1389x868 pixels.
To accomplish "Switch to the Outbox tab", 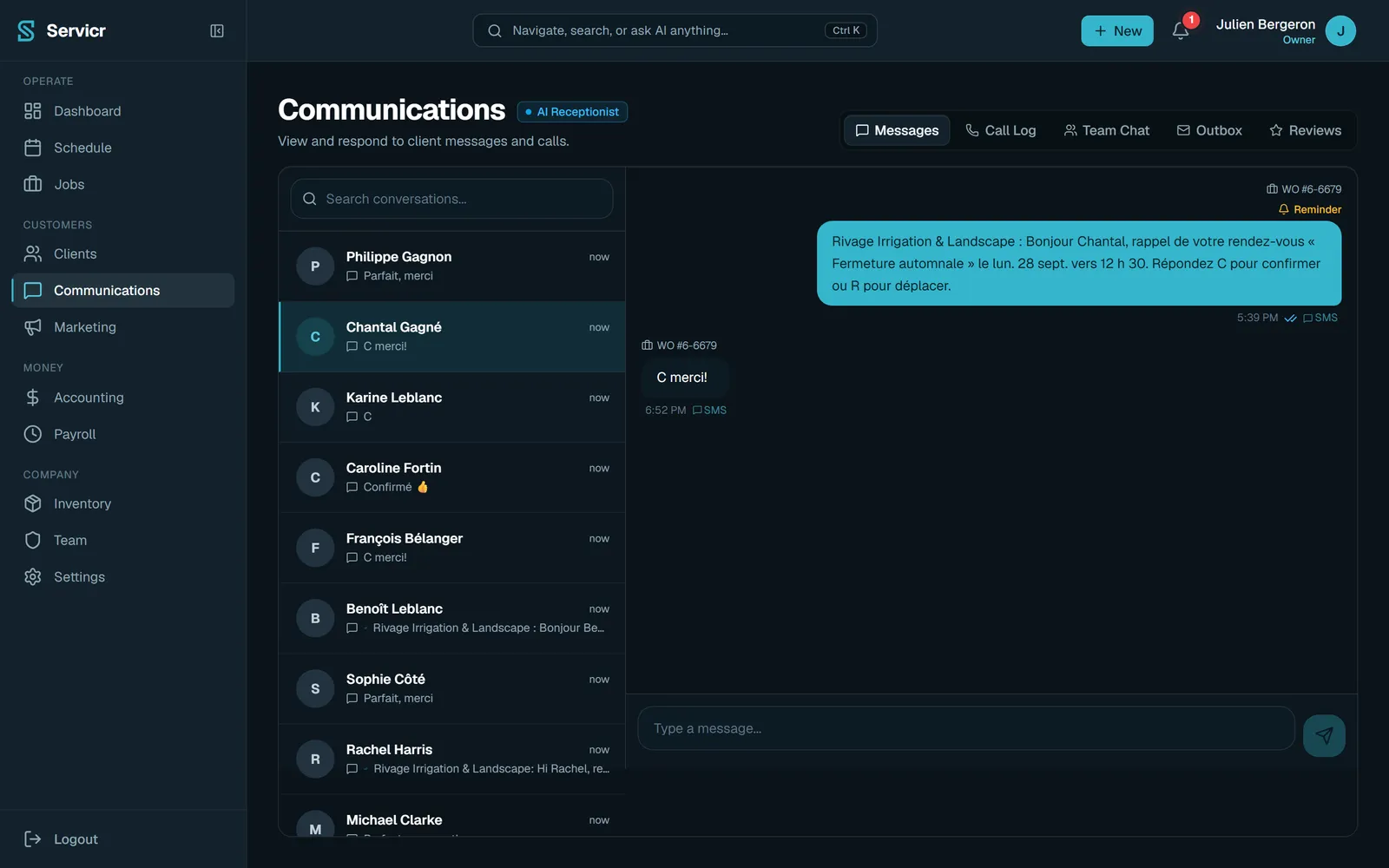I will pyautogui.click(x=1209, y=130).
